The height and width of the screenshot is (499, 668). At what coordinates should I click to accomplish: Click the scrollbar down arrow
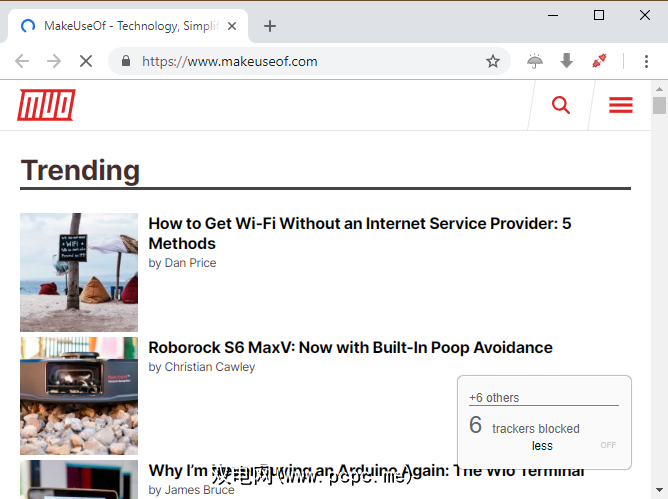coord(659,490)
